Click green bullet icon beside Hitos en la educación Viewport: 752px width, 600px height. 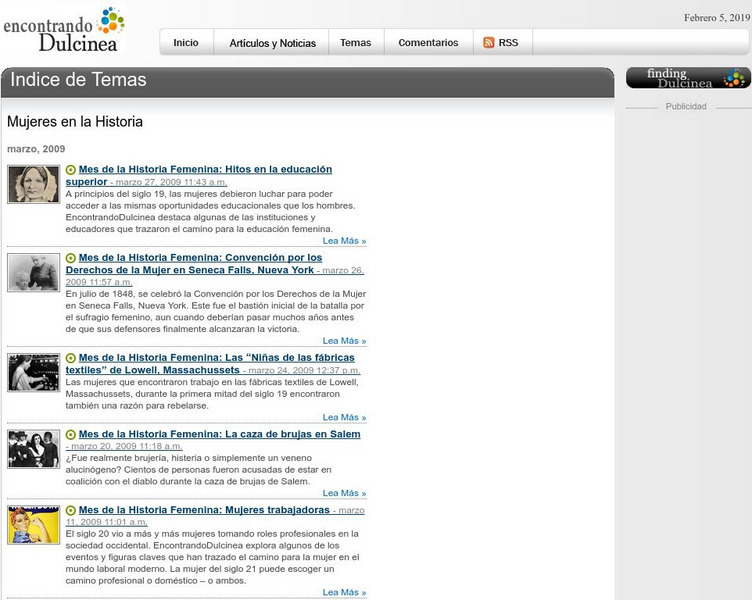pyautogui.click(x=70, y=170)
